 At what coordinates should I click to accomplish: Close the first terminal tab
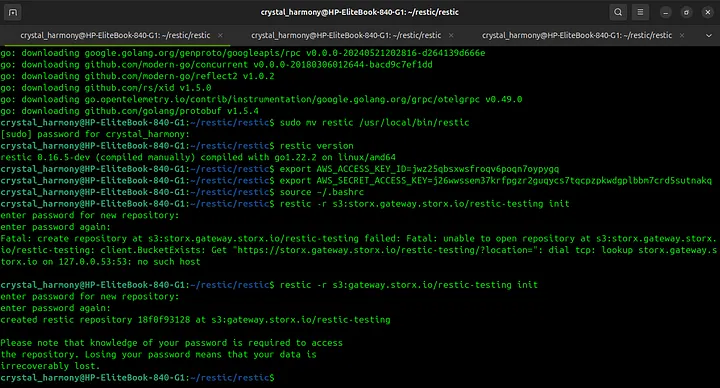(x=220, y=35)
